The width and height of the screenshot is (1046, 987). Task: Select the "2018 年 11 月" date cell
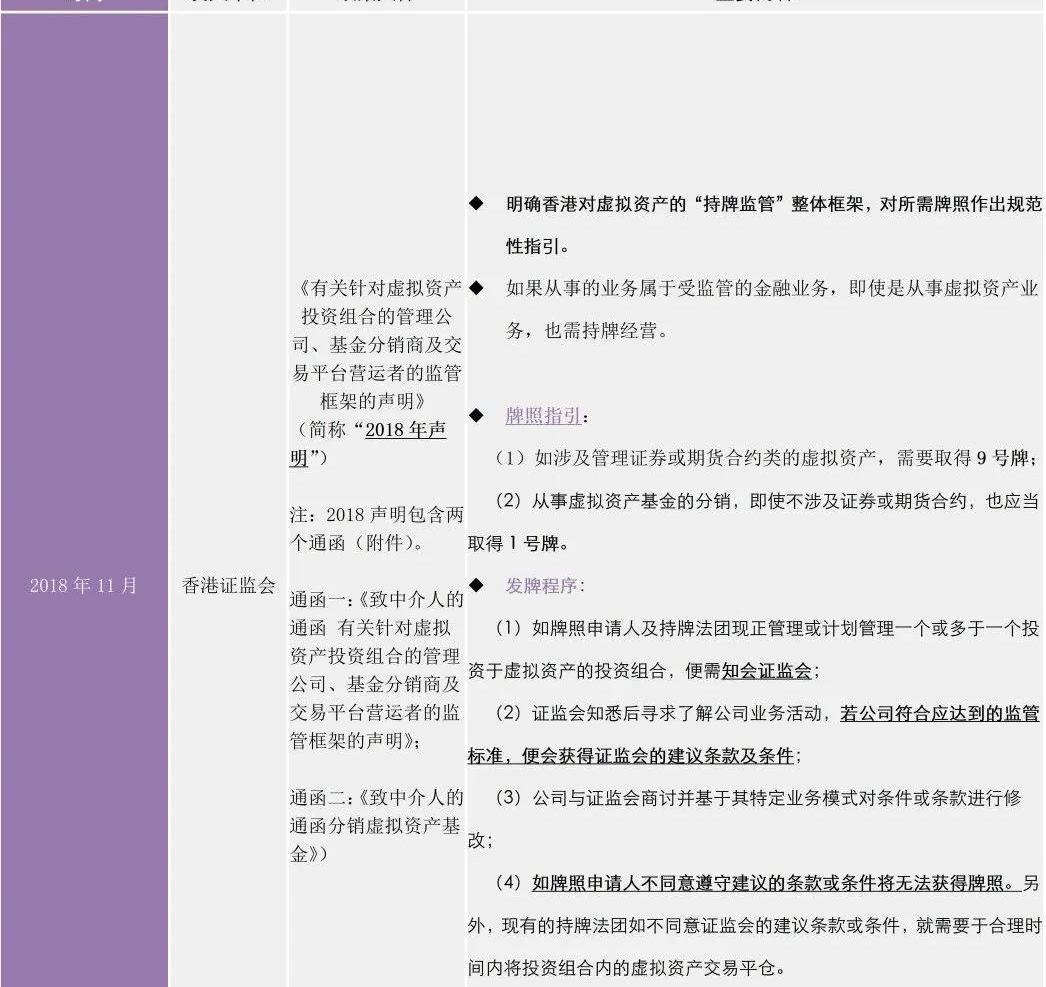[84, 586]
